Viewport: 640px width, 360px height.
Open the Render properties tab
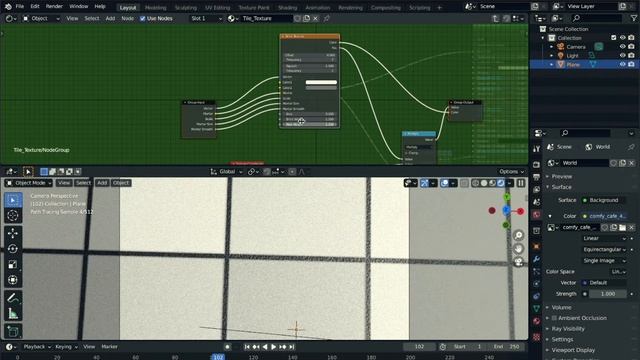536,164
